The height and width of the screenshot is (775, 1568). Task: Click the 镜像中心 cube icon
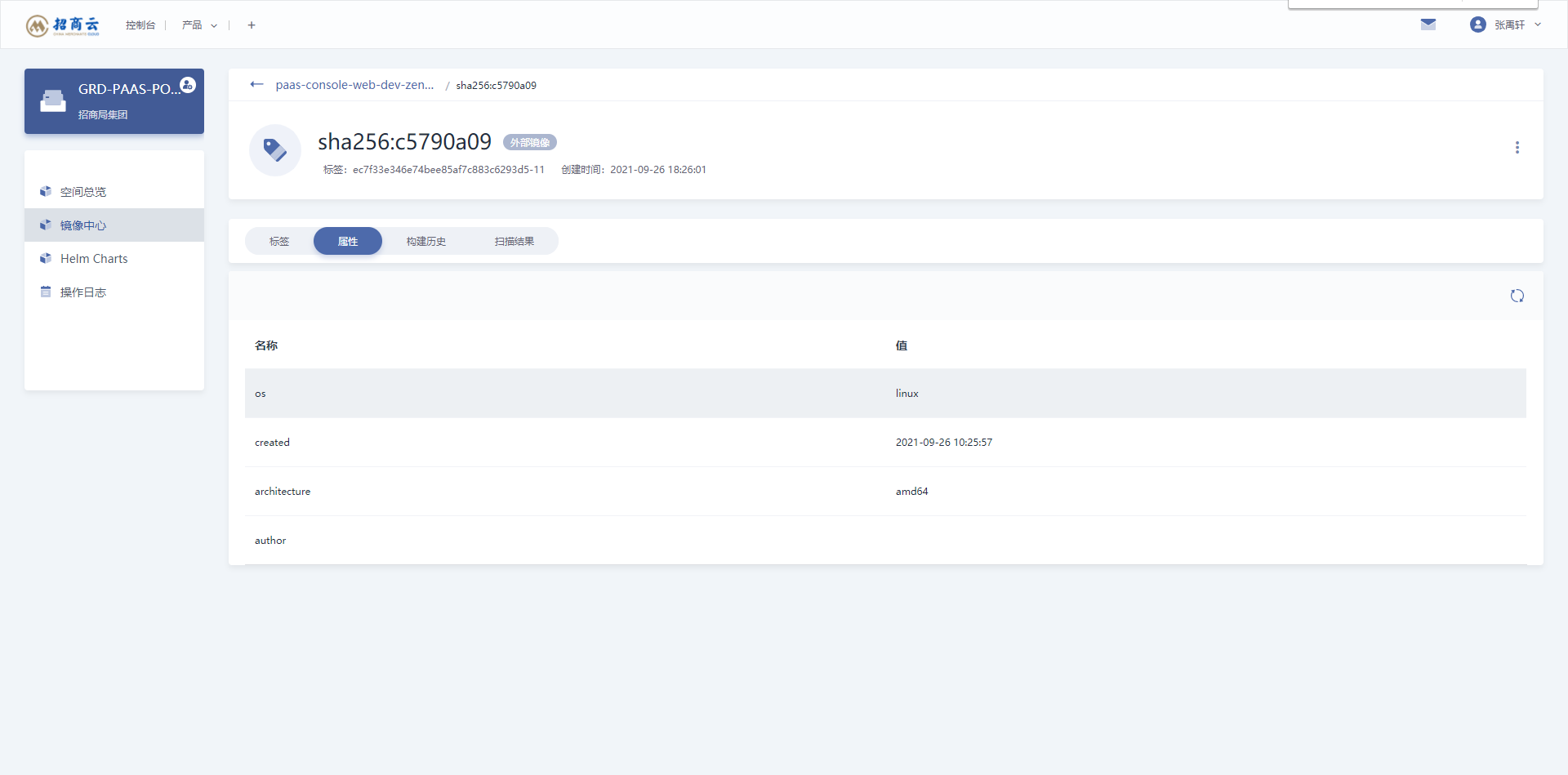[x=46, y=225]
